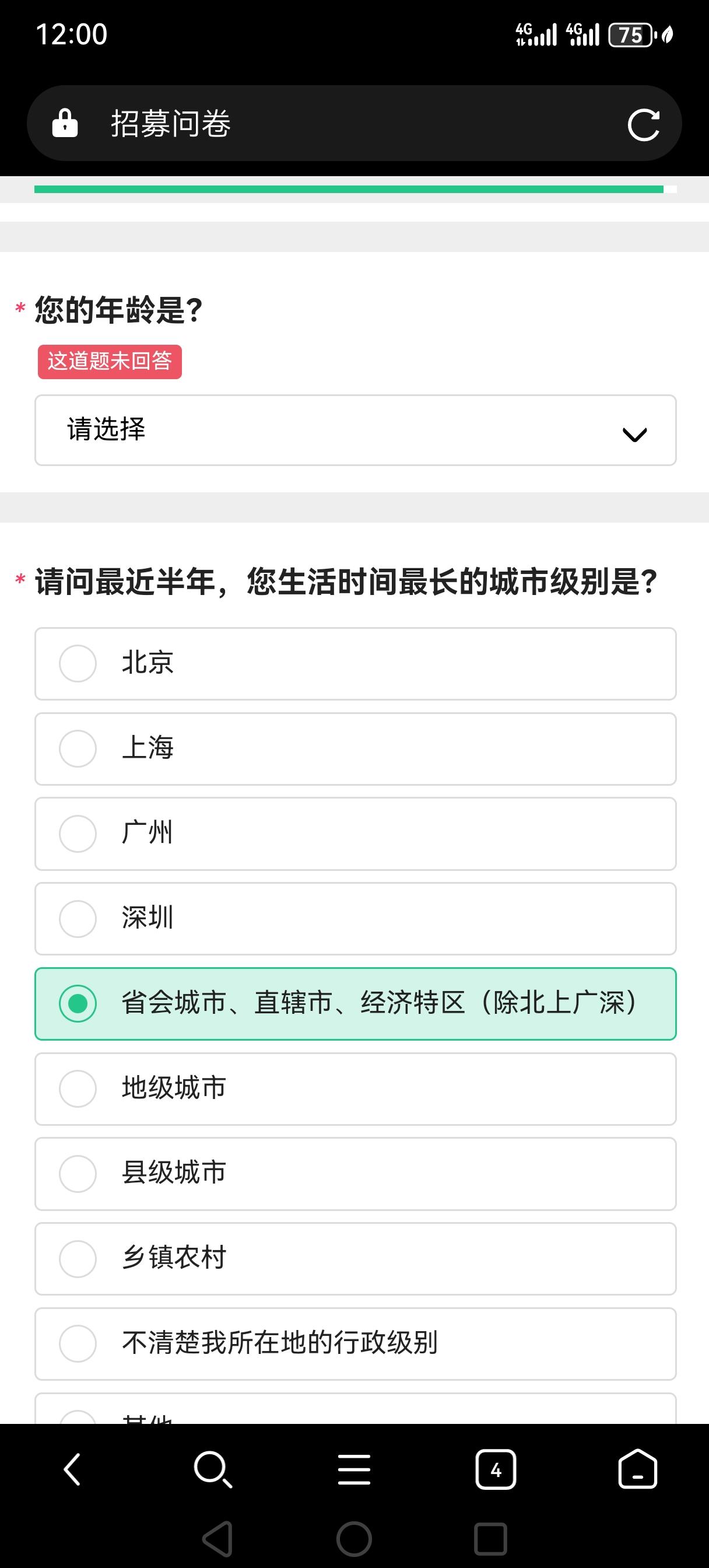
Task: Open the browser hamburger menu
Action: (354, 1470)
